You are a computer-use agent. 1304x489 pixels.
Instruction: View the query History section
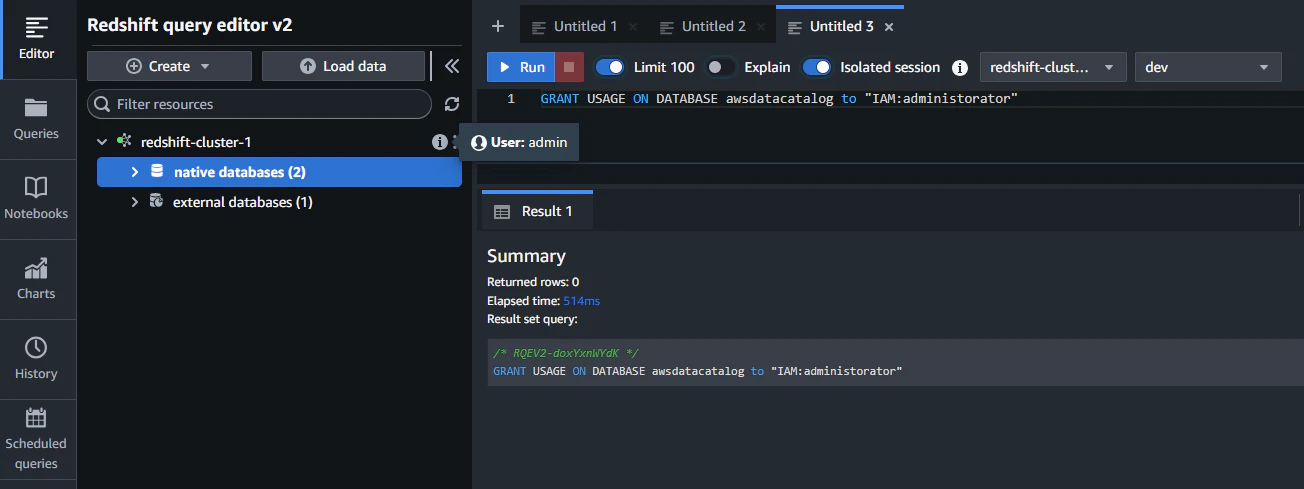37,359
